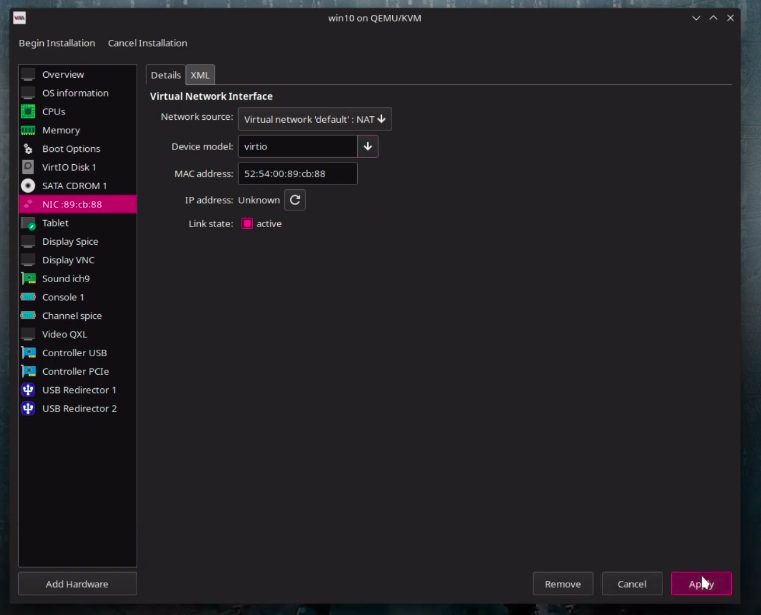The image size is (761, 615).
Task: Click the Device model text field
Action: [298, 147]
